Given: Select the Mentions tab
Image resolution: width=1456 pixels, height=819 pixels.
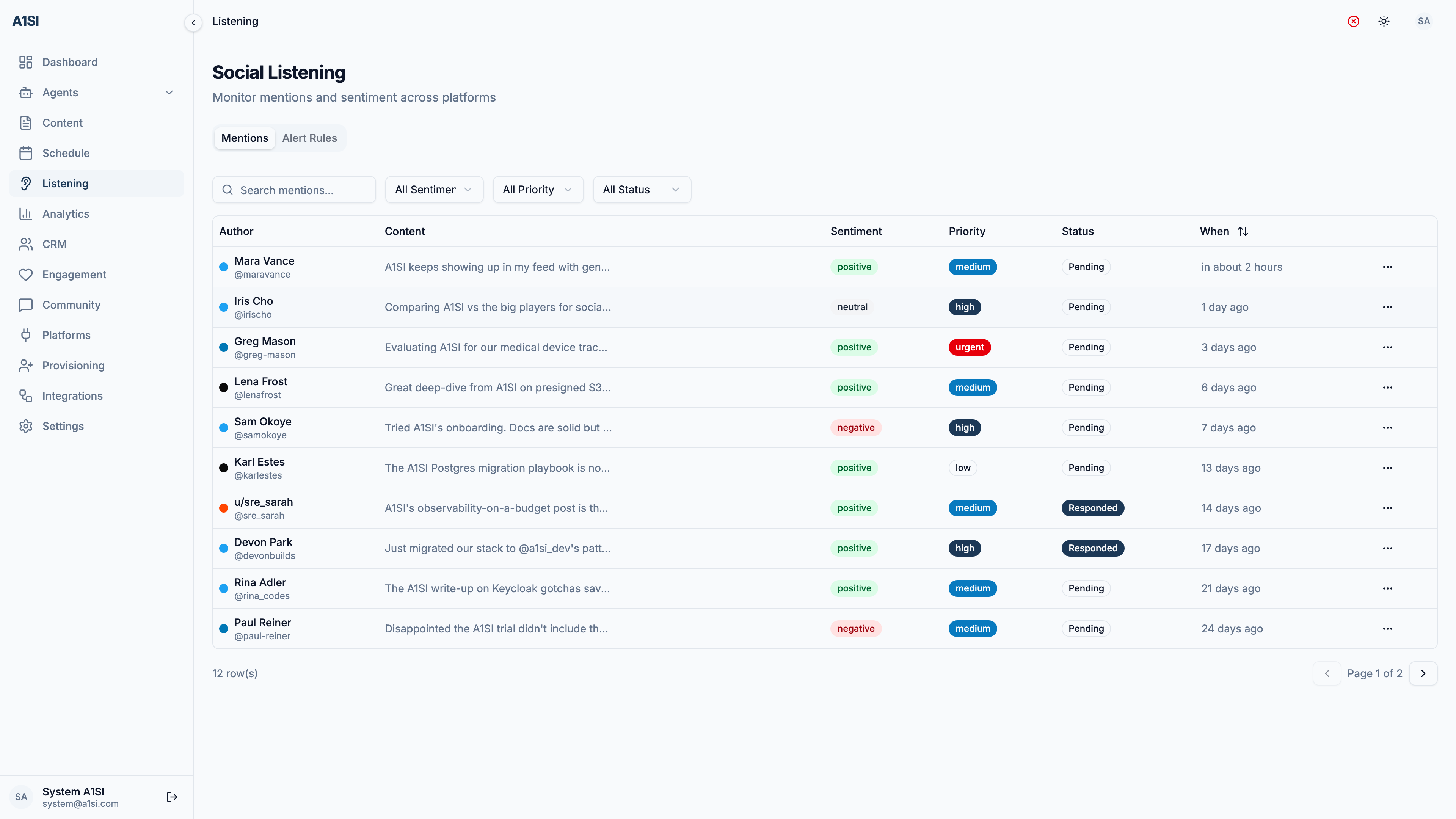Looking at the screenshot, I should pos(245,138).
